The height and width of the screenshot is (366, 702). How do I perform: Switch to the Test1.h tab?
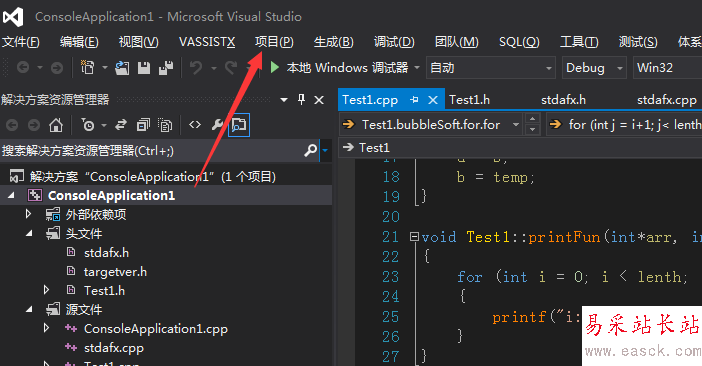click(469, 100)
